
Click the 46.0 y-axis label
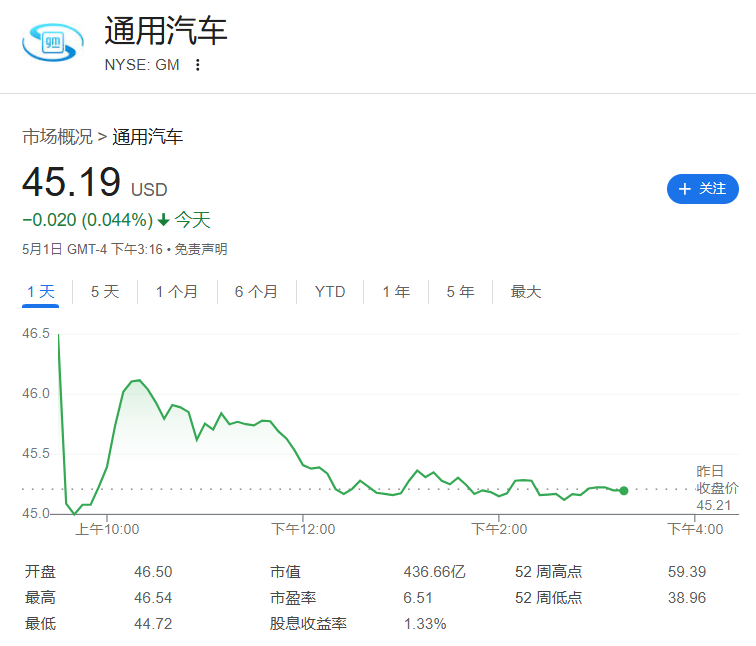coord(36,394)
